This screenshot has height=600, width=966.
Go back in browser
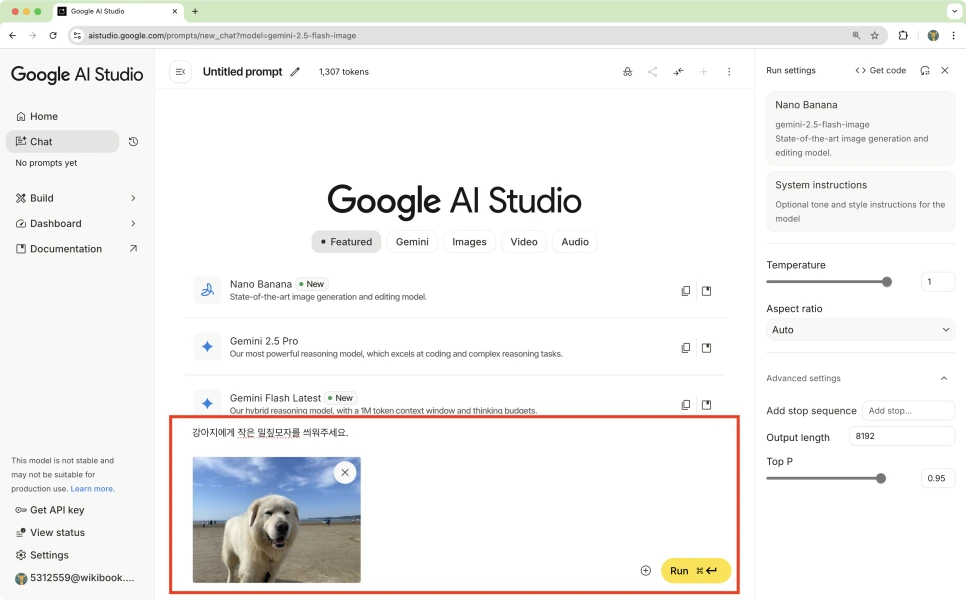coord(12,36)
